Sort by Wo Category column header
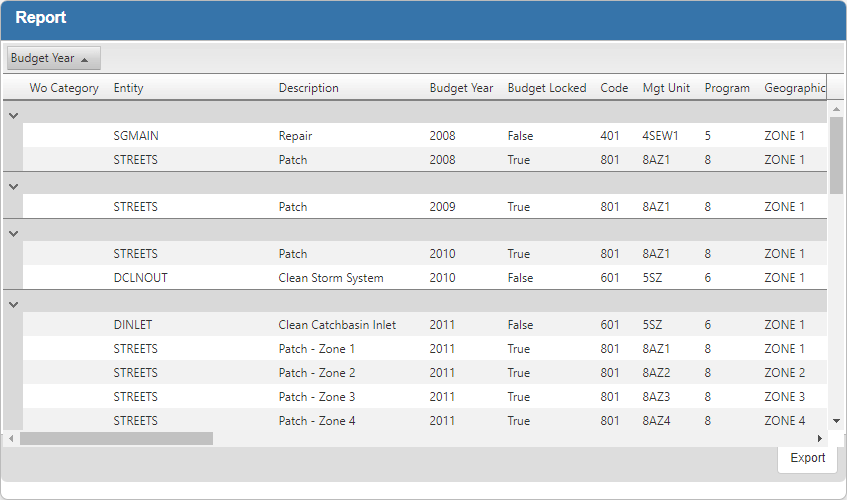This screenshot has height=500, width=847. (x=64, y=88)
